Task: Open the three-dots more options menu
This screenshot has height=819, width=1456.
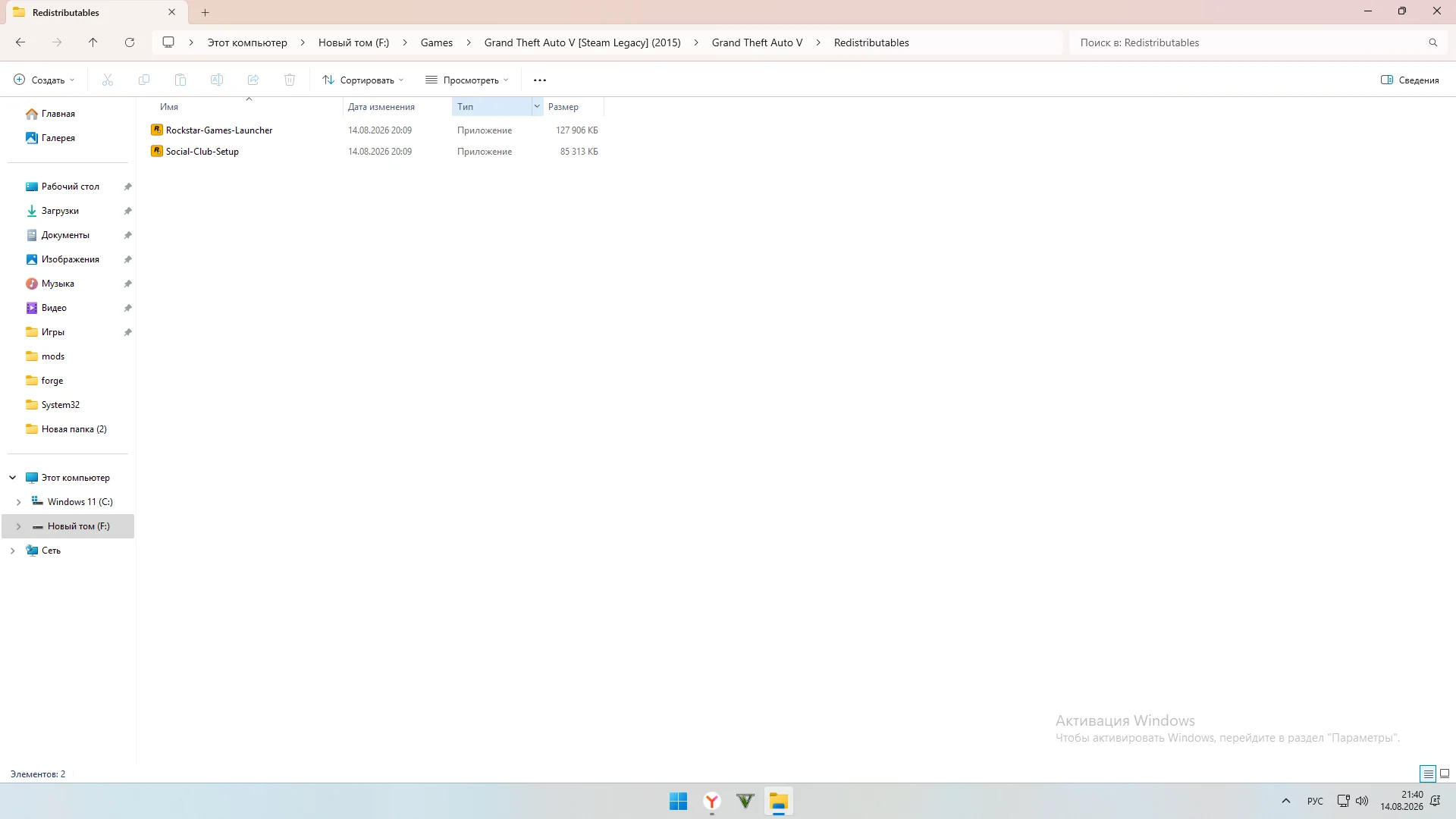Action: point(540,80)
